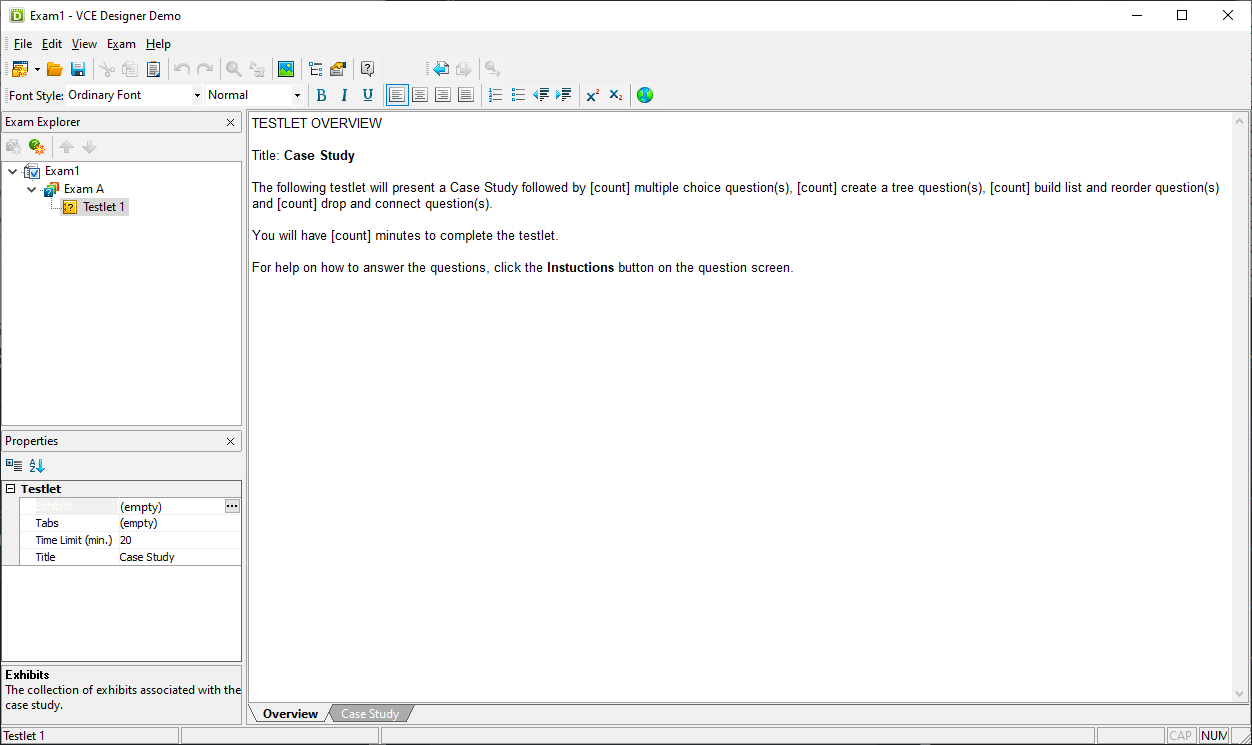Viewport: 1252px width, 745px height.
Task: Click the greyed forward-arrow icon
Action: point(464,69)
